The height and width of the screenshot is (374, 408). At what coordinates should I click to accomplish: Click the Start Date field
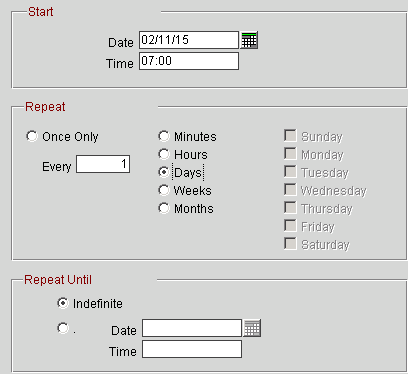[189, 40]
